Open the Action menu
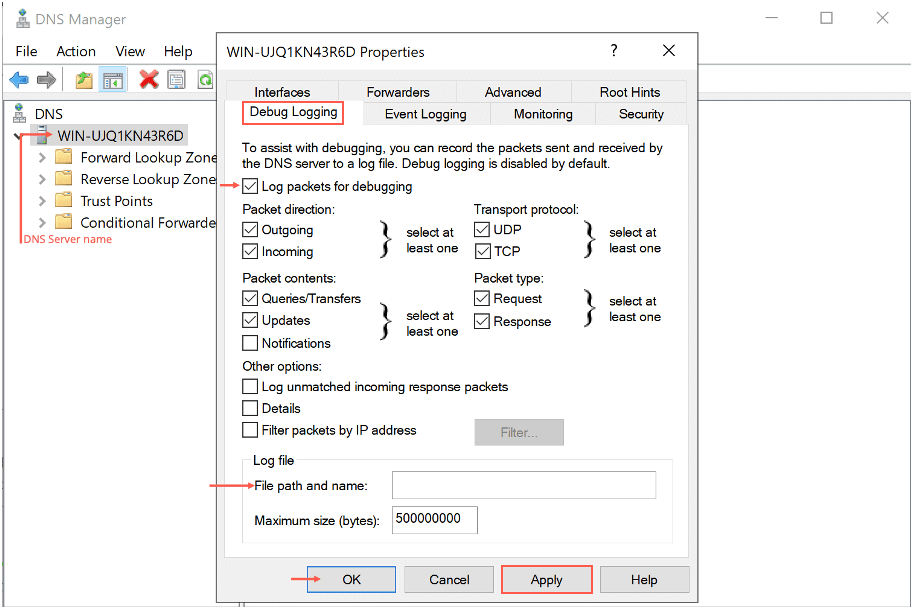This screenshot has width=913, height=607. [x=76, y=51]
